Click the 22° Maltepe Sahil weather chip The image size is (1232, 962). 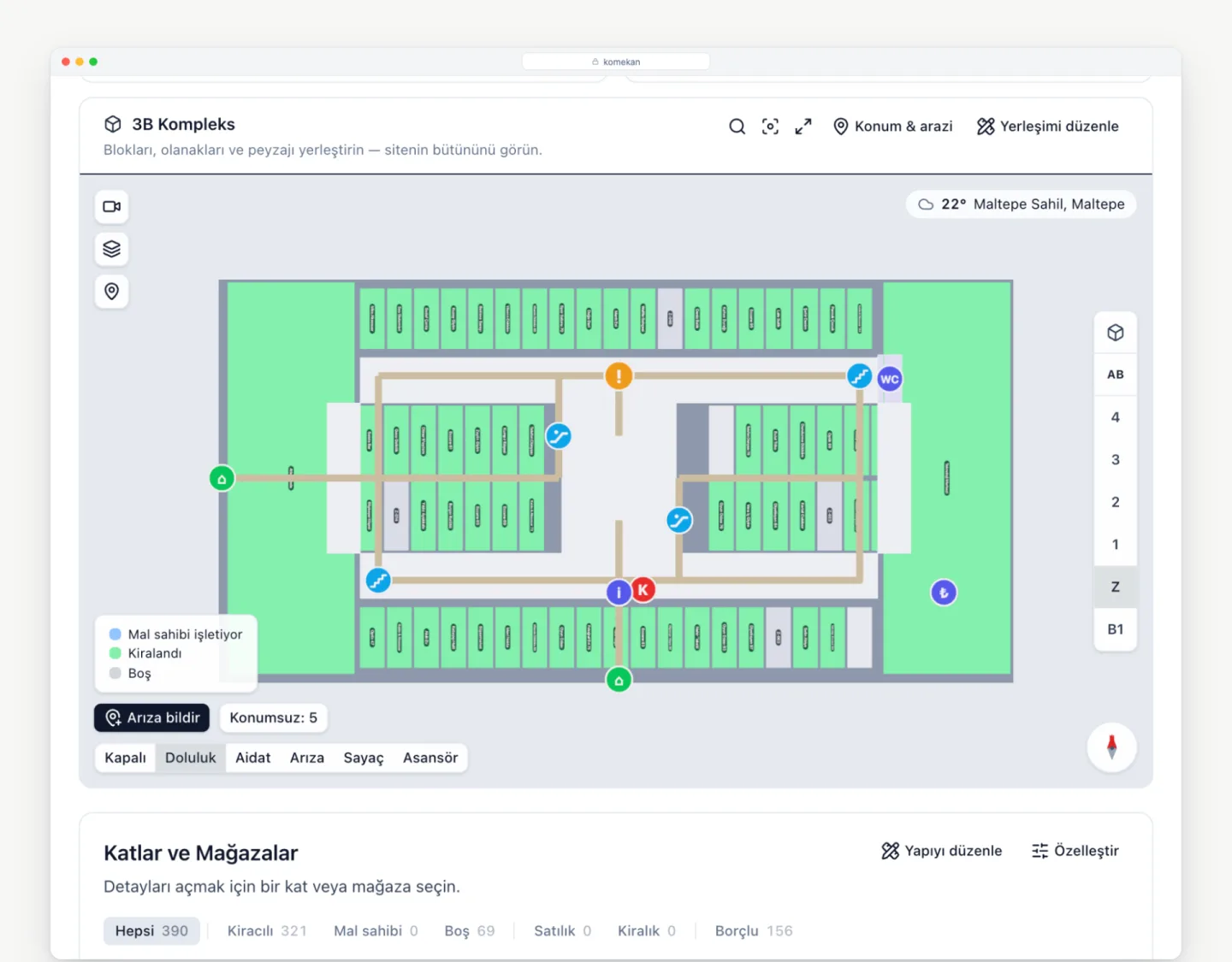[1021, 204]
